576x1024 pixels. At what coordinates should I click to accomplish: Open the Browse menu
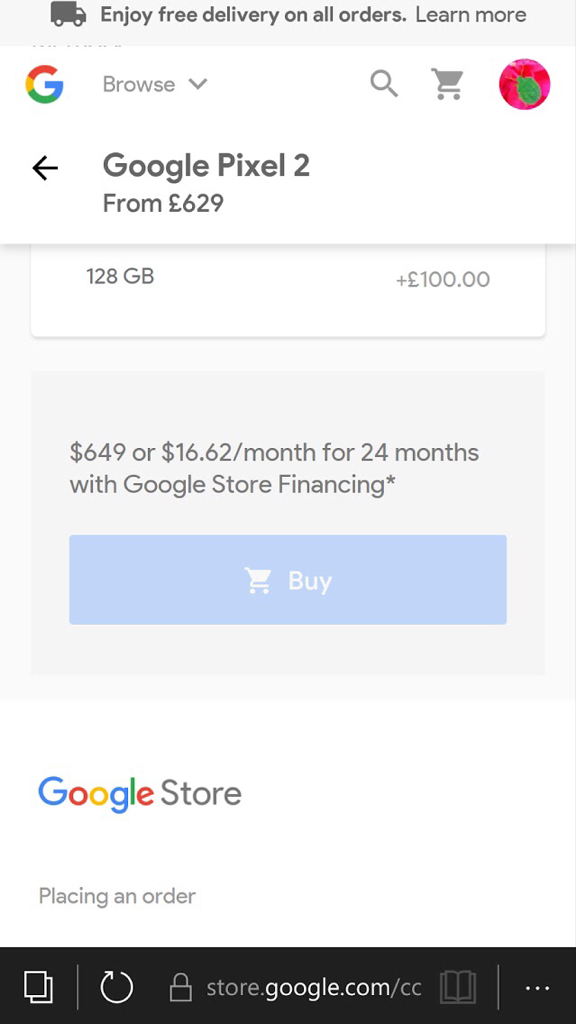coord(155,84)
